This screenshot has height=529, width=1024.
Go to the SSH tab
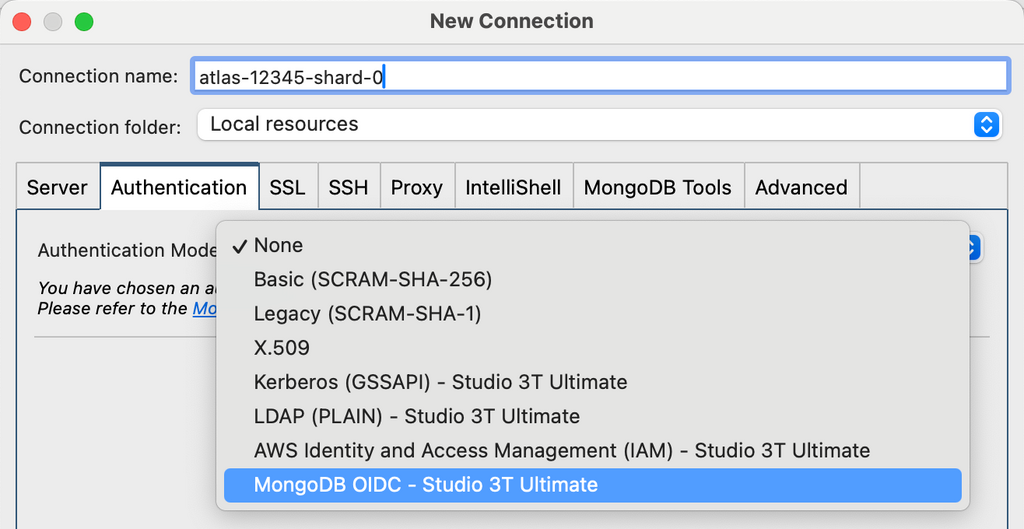pos(348,187)
